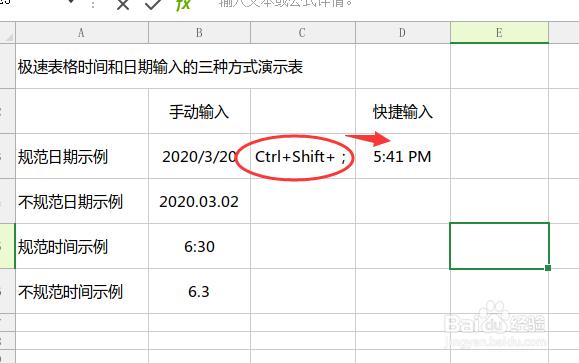
Task: Select the 规范日期示例 cell
Action: pos(82,157)
